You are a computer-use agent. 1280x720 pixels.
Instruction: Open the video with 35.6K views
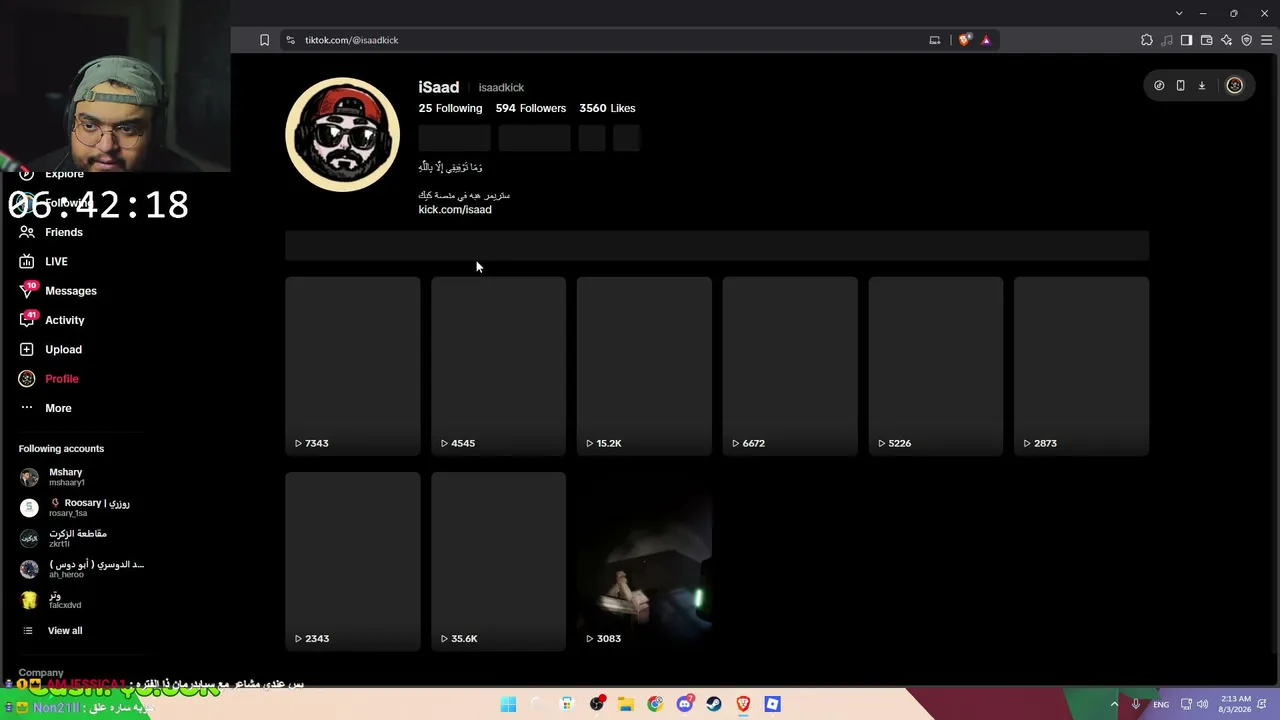point(498,562)
